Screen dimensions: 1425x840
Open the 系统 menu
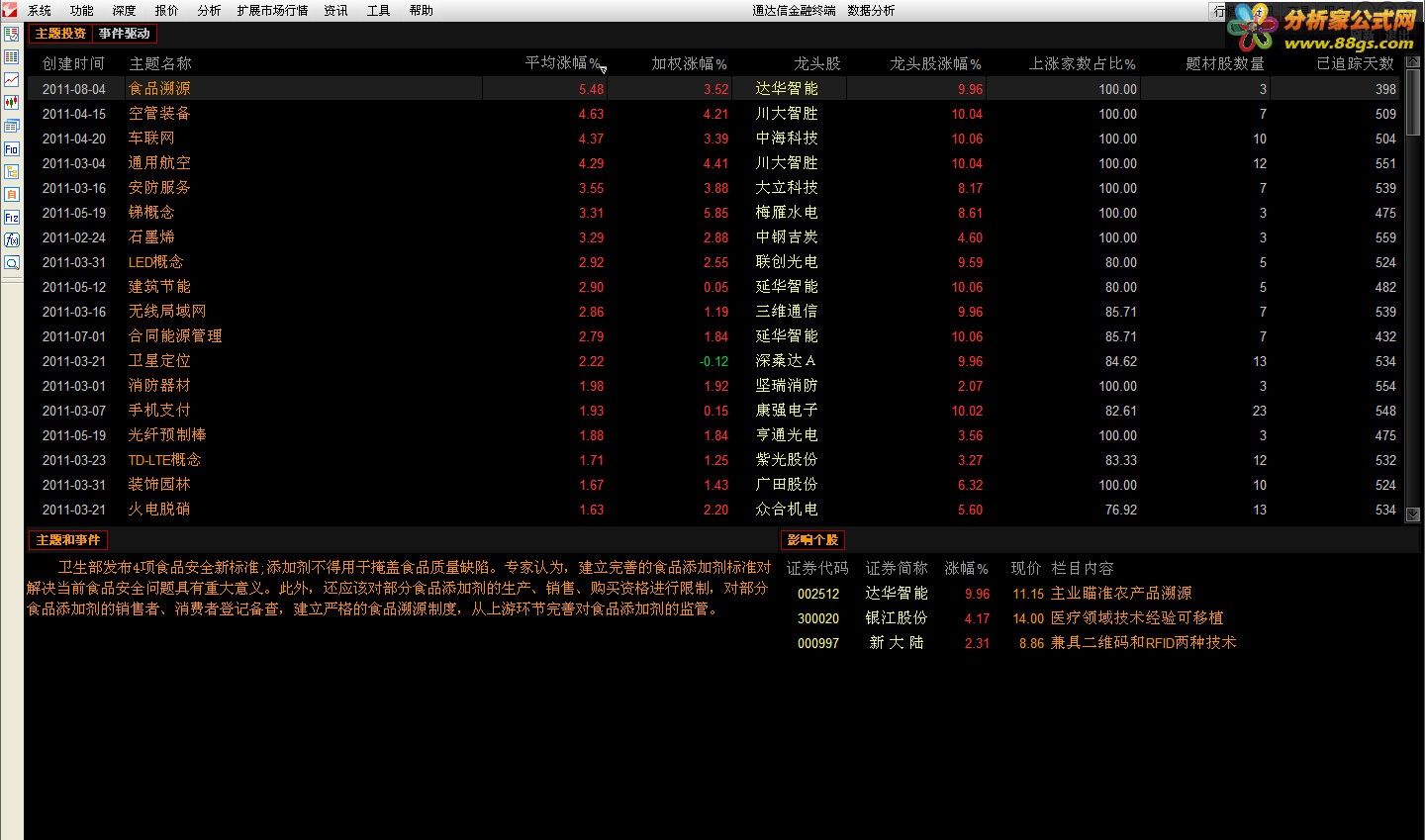click(40, 11)
